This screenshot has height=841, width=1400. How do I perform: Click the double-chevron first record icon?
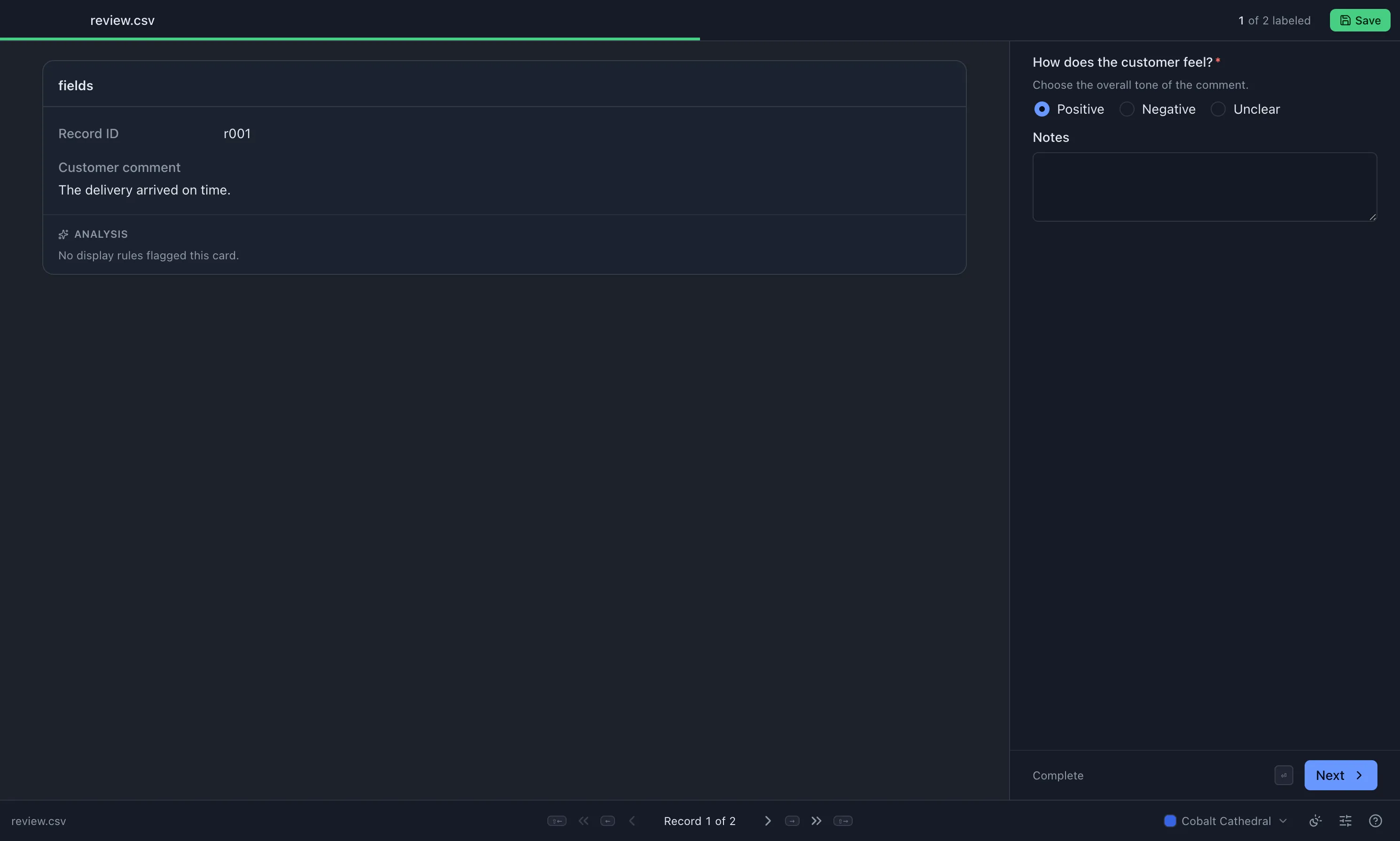583,821
